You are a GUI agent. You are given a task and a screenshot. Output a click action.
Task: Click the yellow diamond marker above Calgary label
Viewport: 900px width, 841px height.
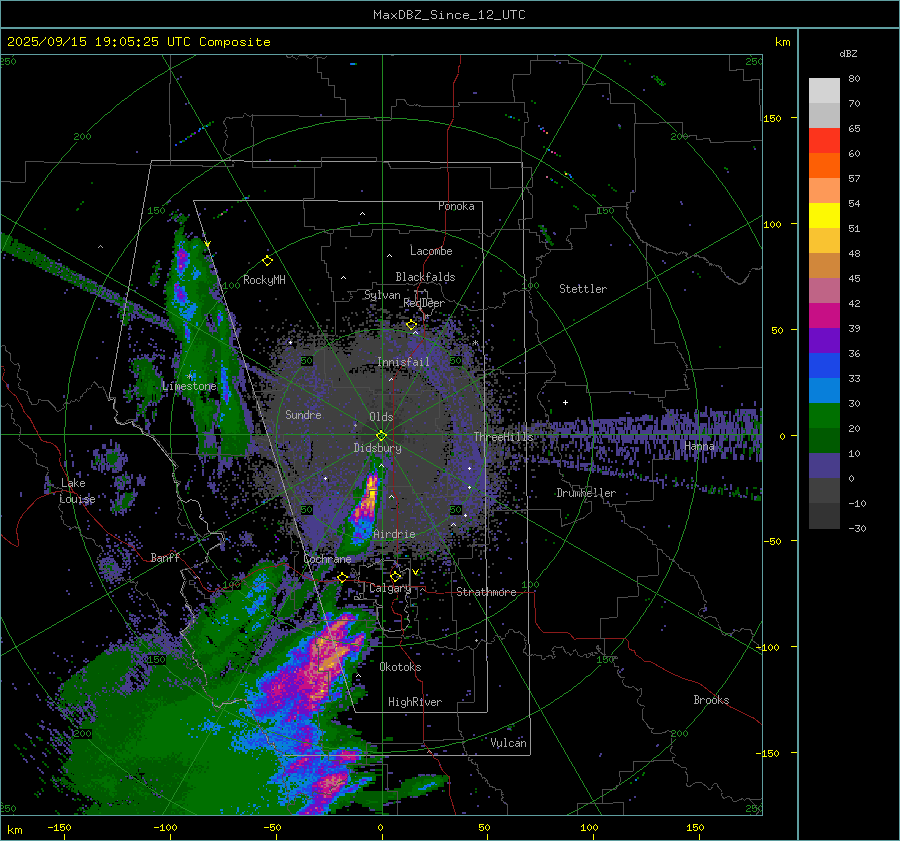tap(395, 576)
